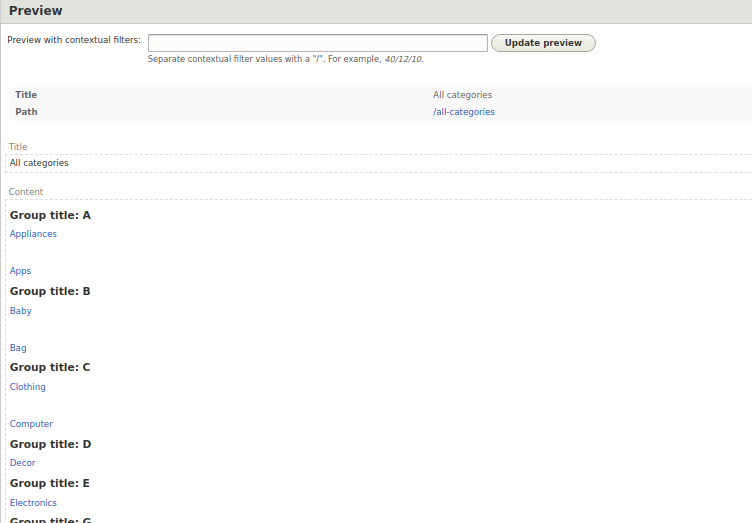Viewport: 752px width, 523px height.
Task: Click the Bag category link
Action: 18,348
